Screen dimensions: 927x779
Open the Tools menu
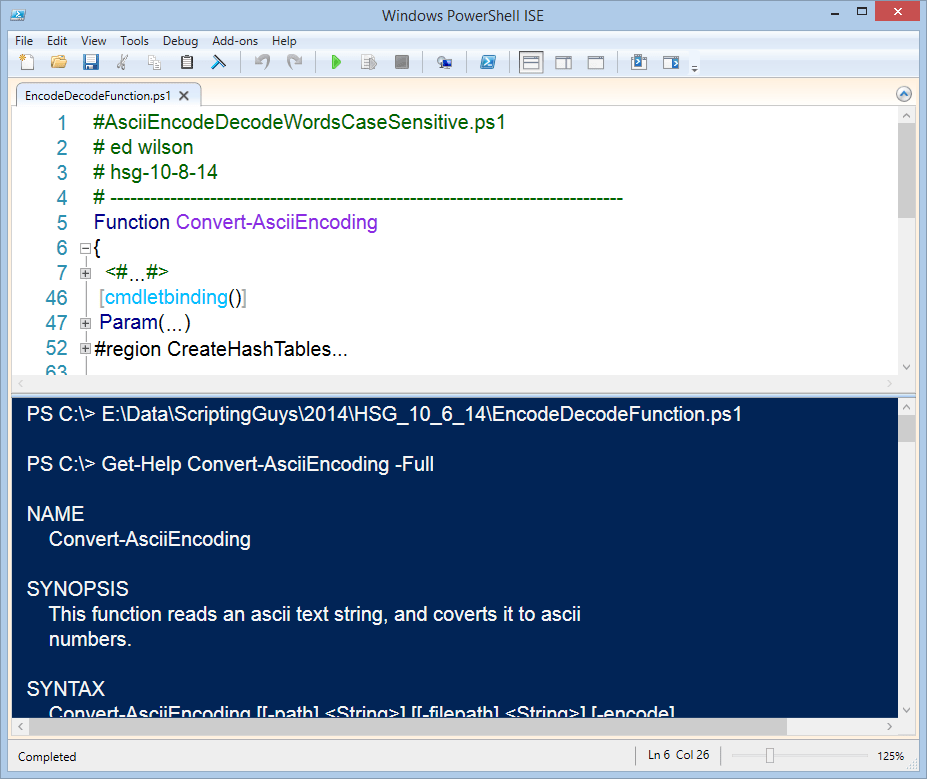click(134, 41)
